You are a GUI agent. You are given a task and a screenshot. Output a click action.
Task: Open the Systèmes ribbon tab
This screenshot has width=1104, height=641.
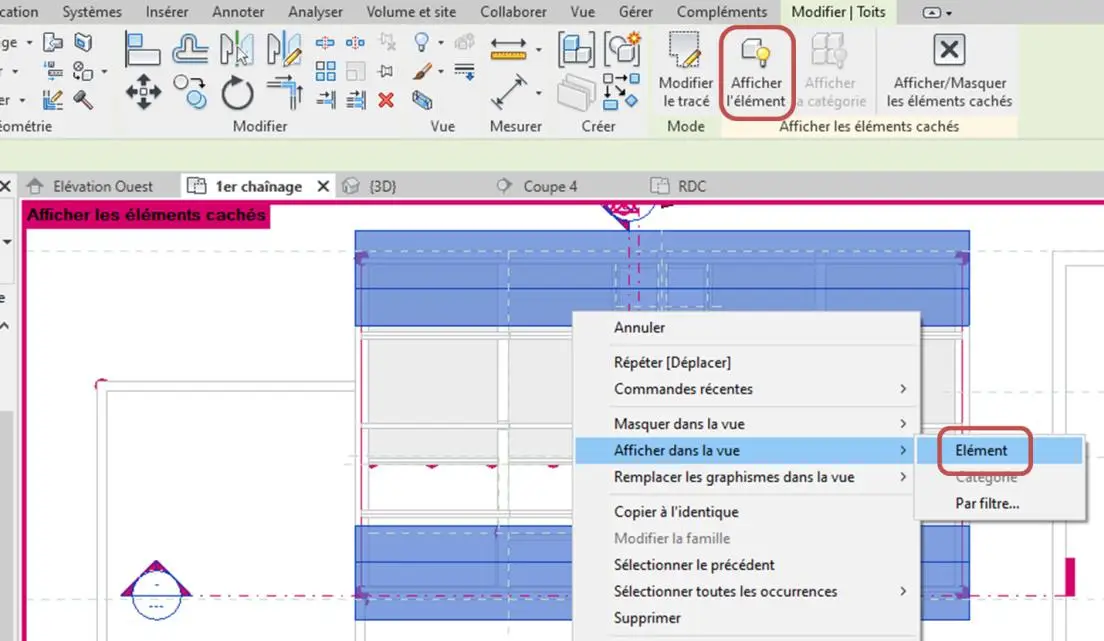[x=92, y=12]
